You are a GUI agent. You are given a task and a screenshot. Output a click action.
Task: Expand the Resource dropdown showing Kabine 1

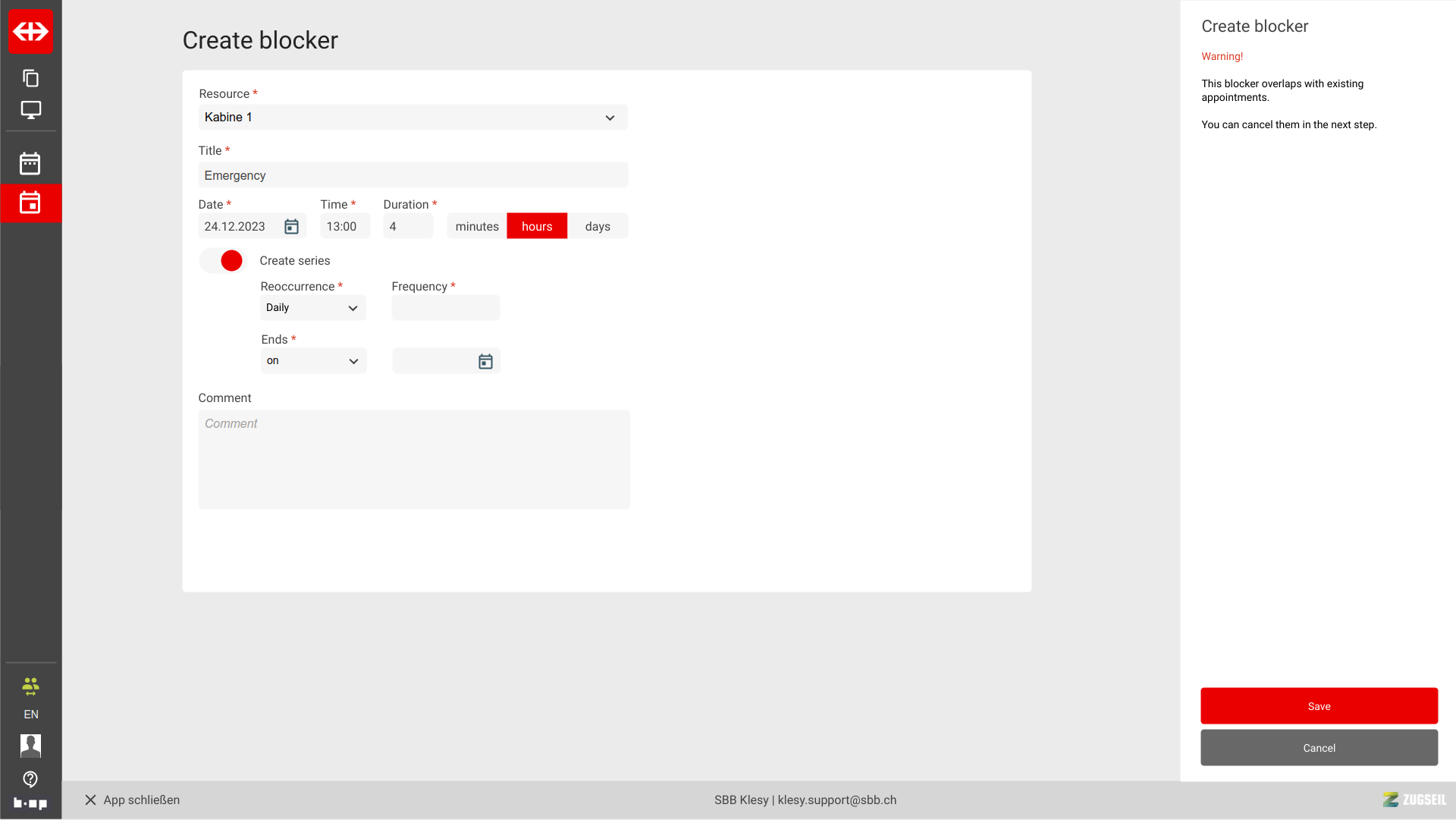coord(413,118)
